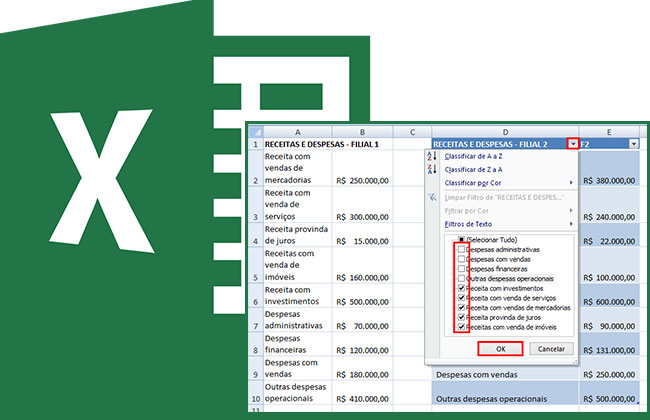Open Classificar por Cor menu entry
The height and width of the screenshot is (420, 650).
click(473, 183)
